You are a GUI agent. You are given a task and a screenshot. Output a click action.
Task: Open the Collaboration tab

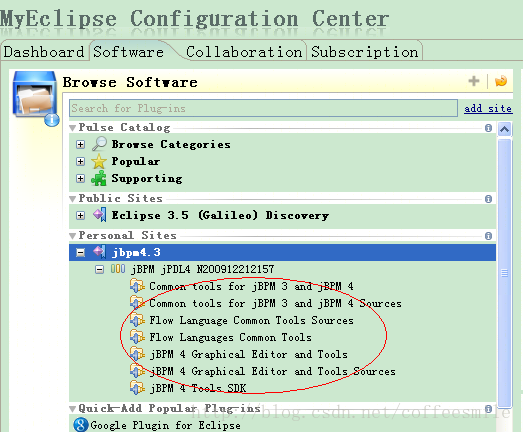[x=244, y=52]
